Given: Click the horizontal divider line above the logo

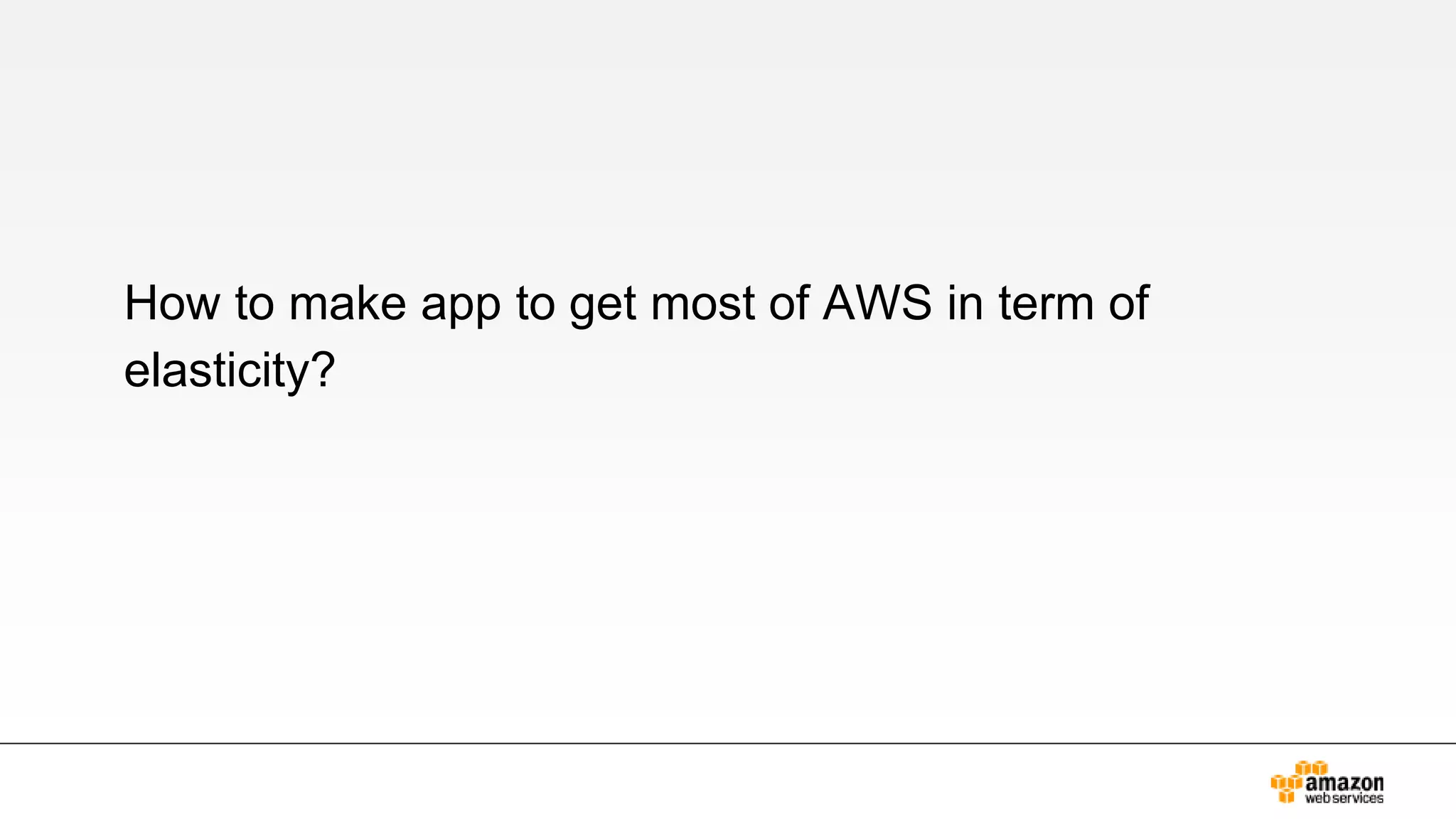Looking at the screenshot, I should click(x=728, y=744).
